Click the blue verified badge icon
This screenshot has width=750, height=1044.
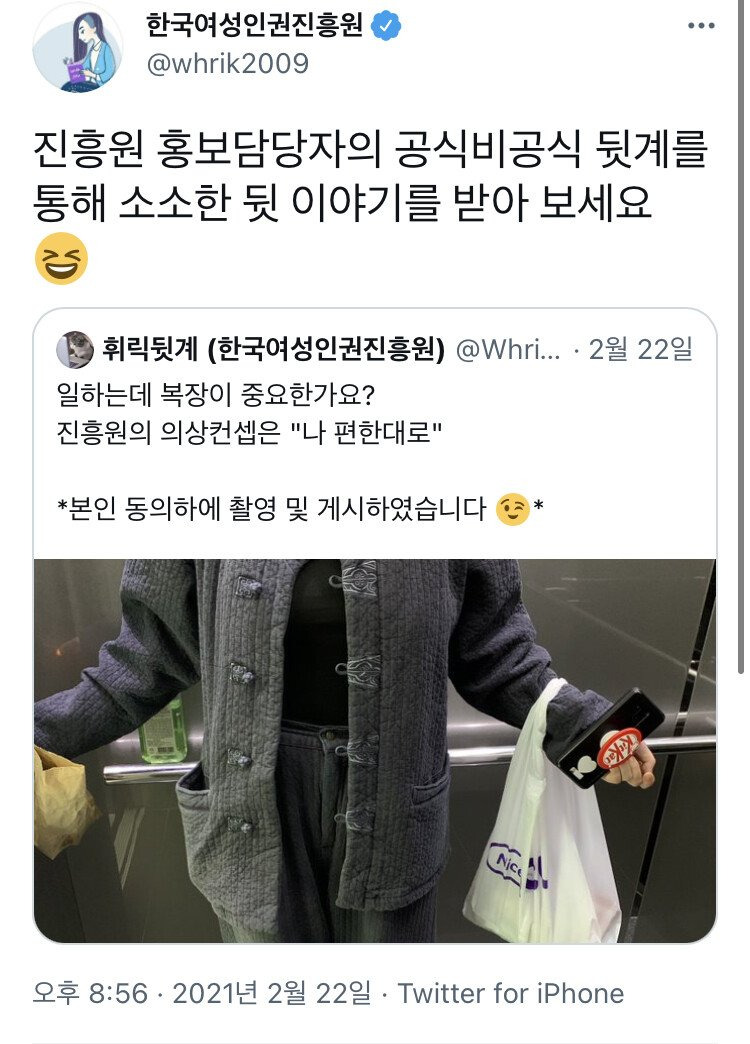[x=386, y=26]
